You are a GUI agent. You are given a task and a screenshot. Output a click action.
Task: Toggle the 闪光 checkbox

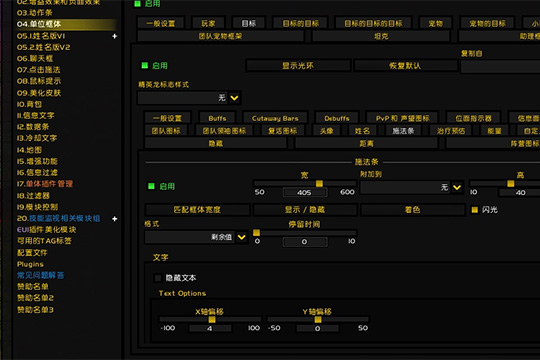[x=475, y=210]
